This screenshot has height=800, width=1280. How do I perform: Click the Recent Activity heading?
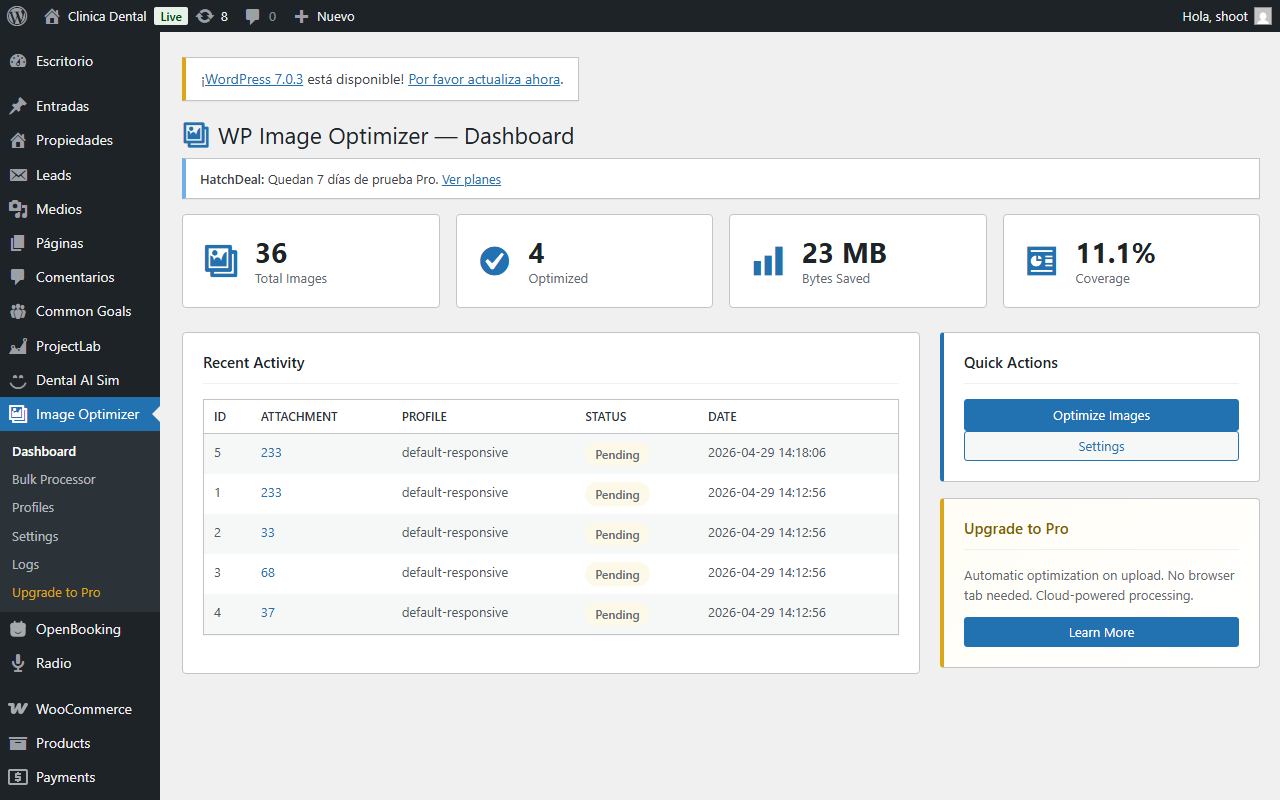(254, 363)
